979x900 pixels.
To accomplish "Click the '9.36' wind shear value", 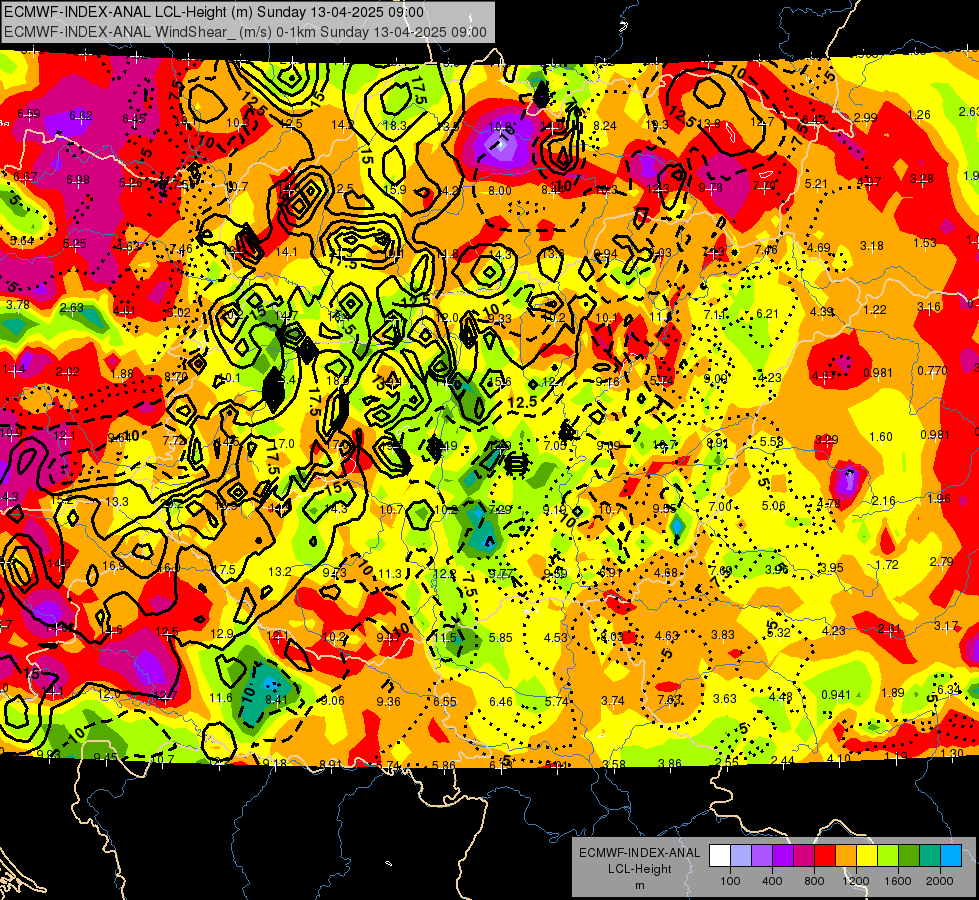I will [388, 701].
